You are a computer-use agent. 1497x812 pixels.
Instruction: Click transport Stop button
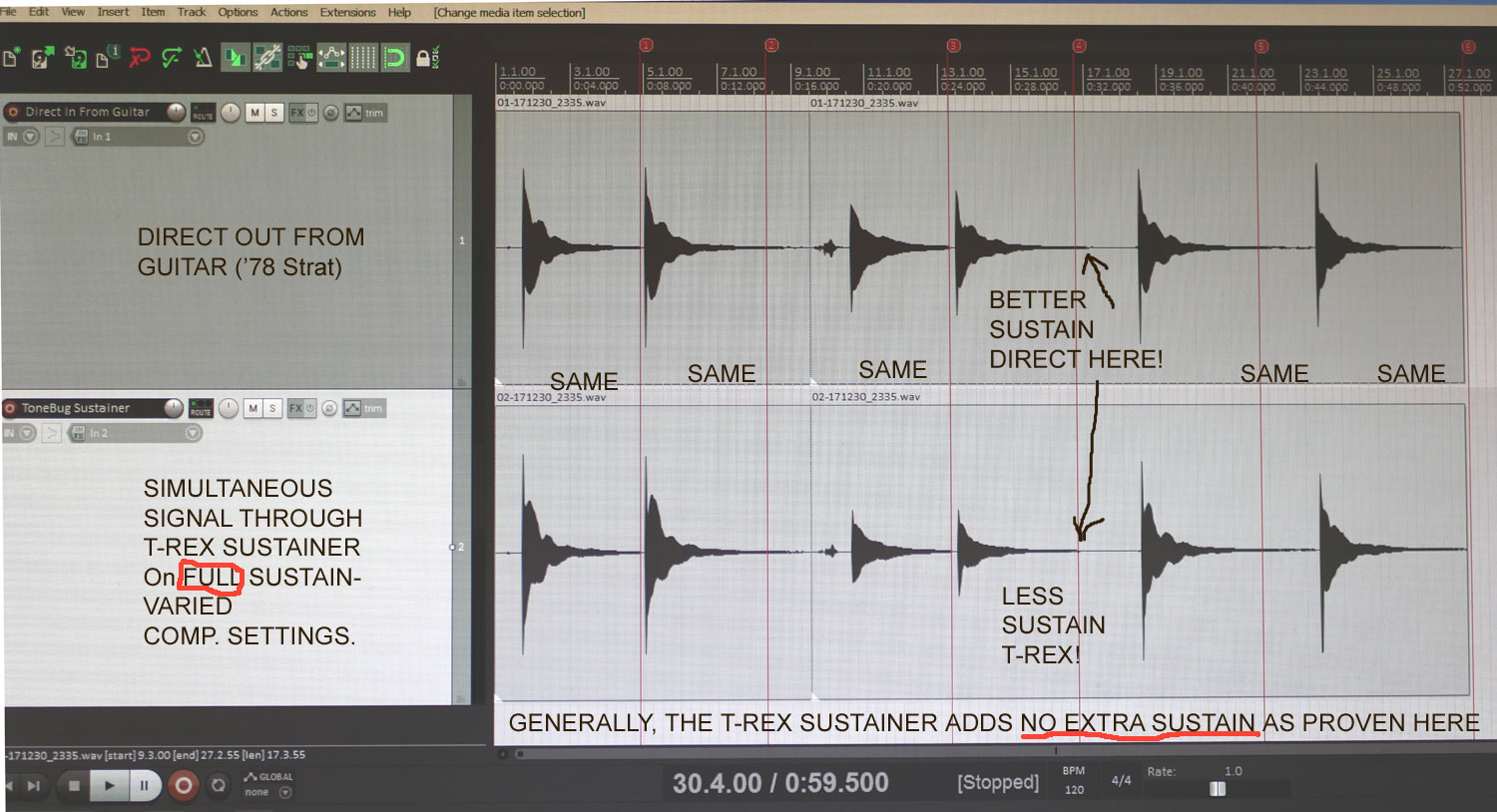[74, 786]
